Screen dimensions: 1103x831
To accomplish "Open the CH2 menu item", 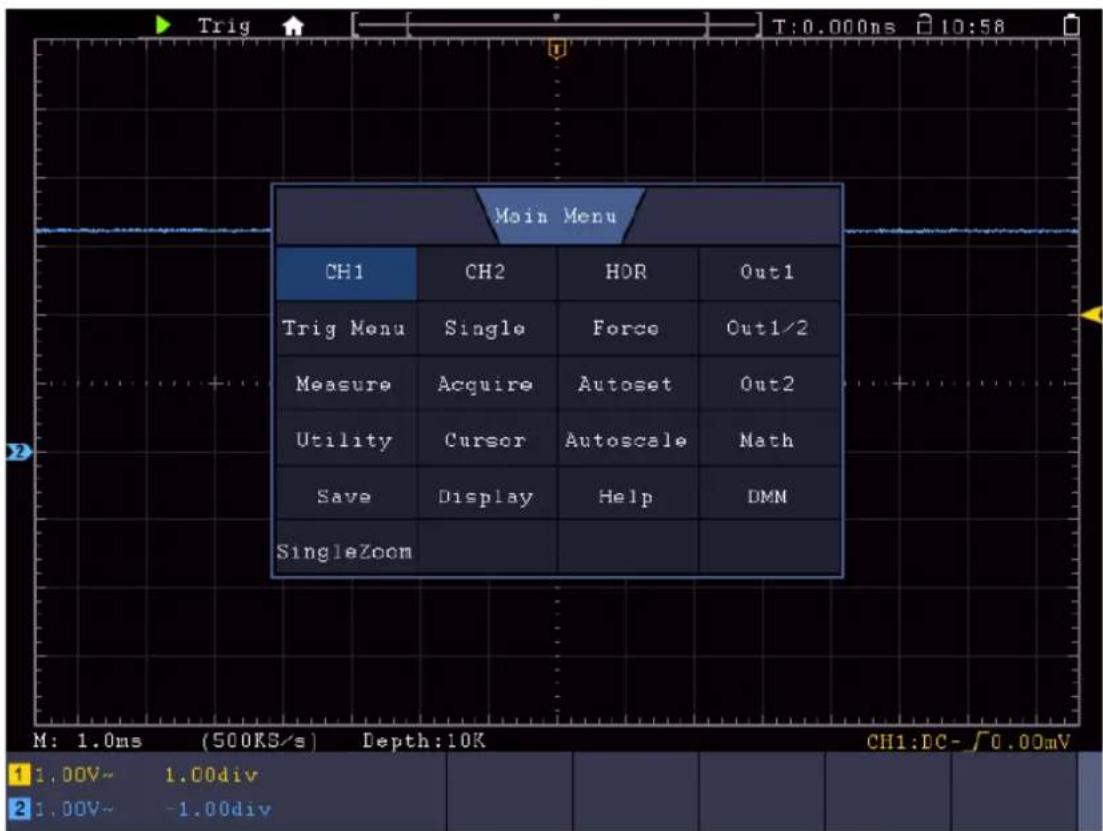I will point(485,272).
